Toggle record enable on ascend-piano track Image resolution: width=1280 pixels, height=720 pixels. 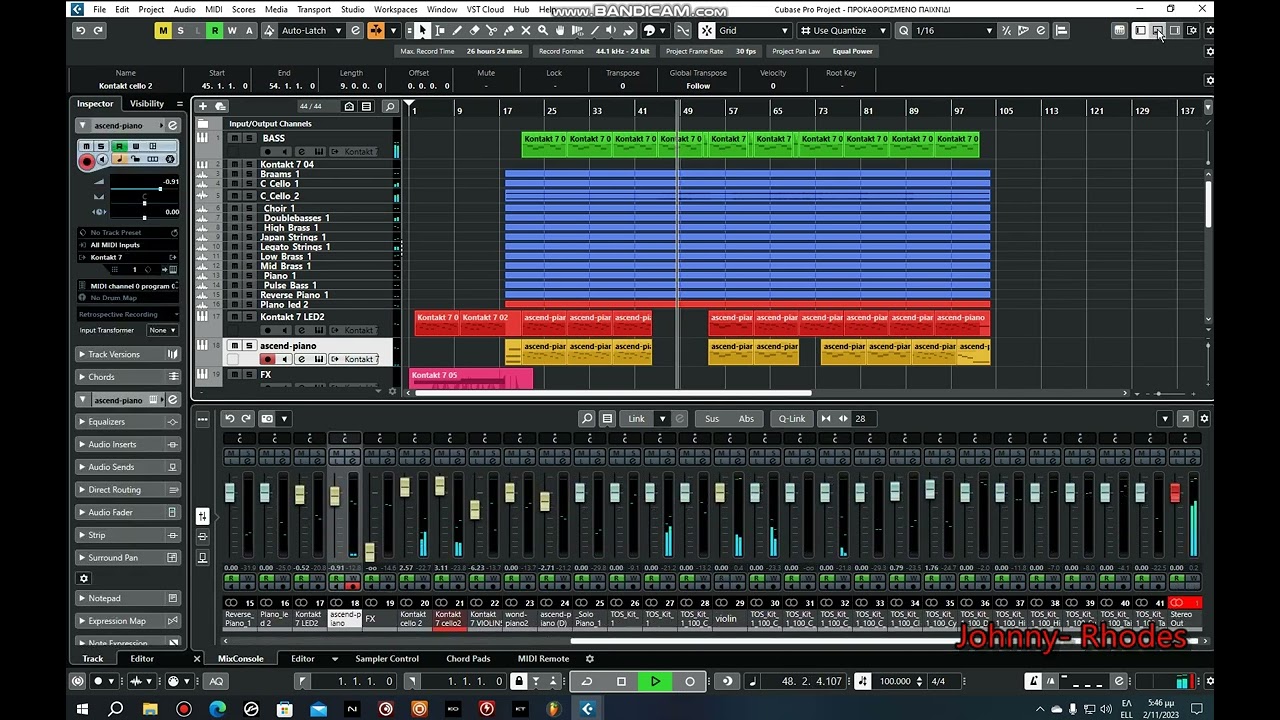click(267, 359)
